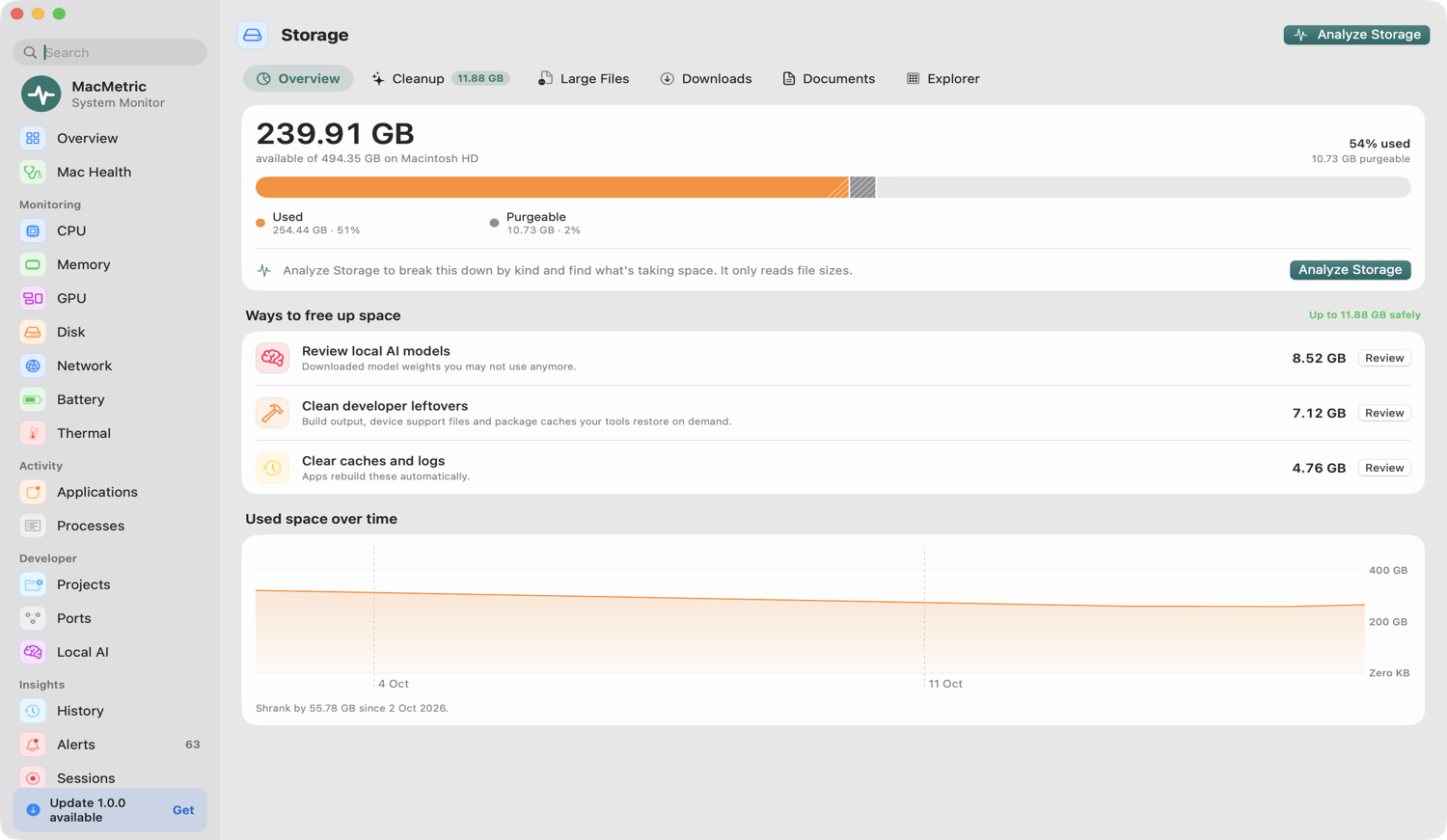The width and height of the screenshot is (1447, 840).
Task: Click the Network globe icon
Action: [x=33, y=366]
